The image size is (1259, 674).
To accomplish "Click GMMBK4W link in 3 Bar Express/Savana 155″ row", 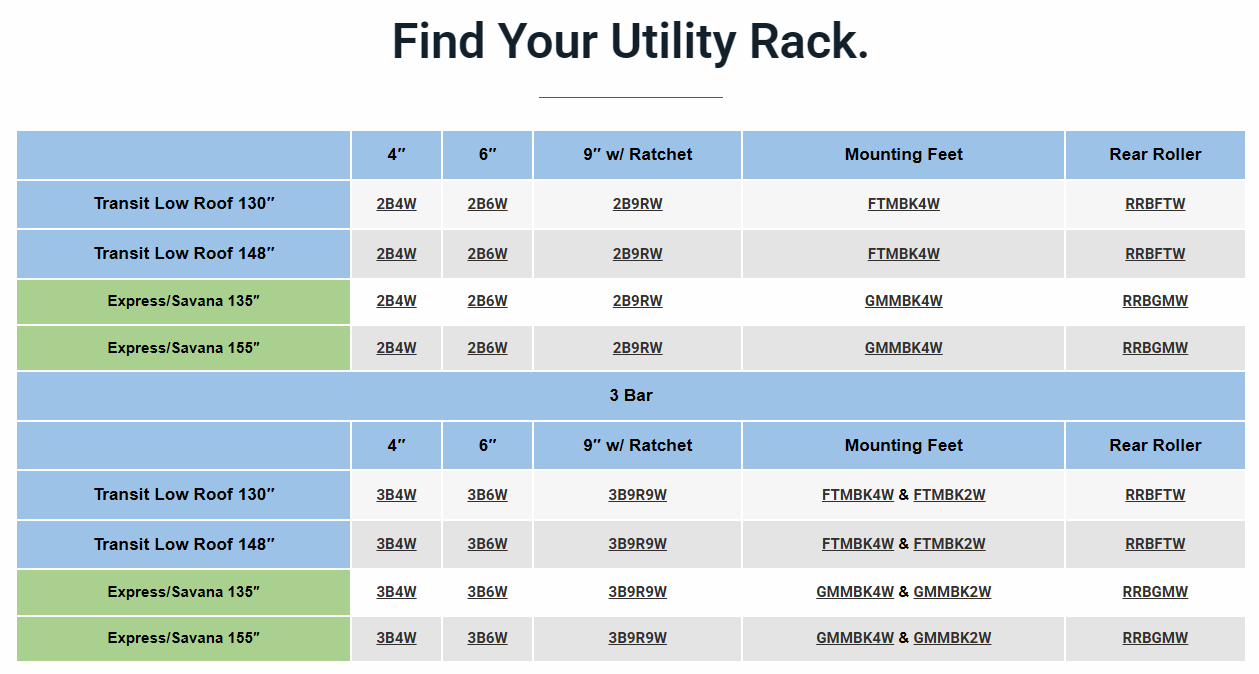I will [855, 638].
